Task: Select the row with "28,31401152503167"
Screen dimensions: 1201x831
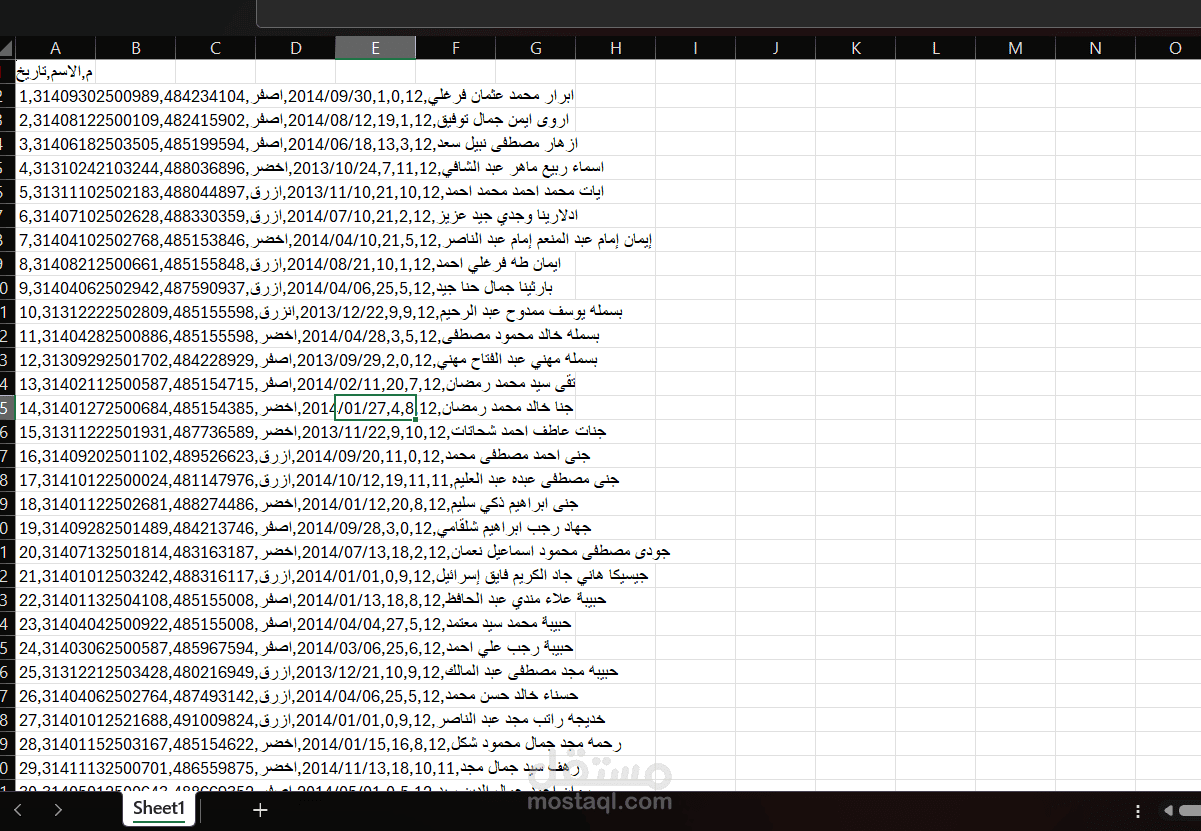Action: [x=321, y=744]
